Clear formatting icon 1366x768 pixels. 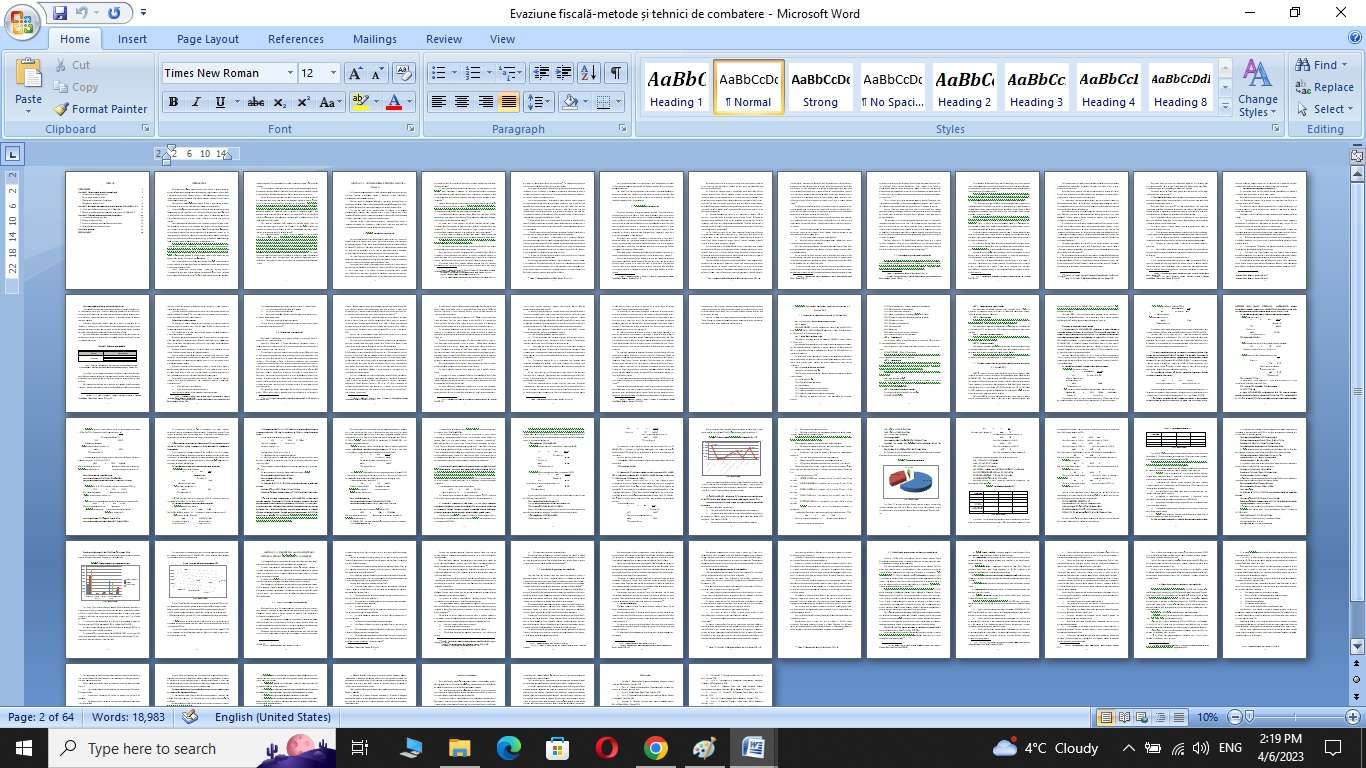pyautogui.click(x=404, y=73)
